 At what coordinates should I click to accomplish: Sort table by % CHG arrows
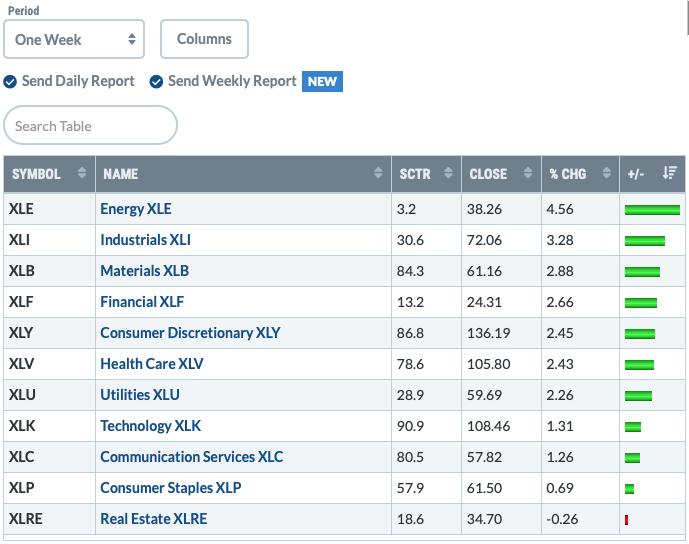tap(606, 172)
